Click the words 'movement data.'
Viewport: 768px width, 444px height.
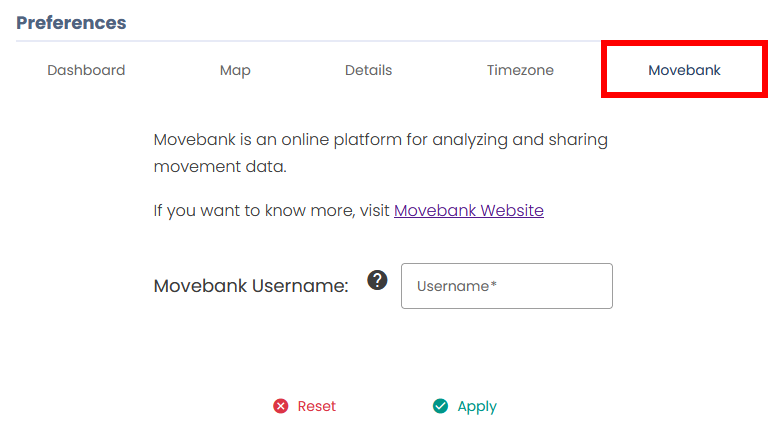click(220, 167)
